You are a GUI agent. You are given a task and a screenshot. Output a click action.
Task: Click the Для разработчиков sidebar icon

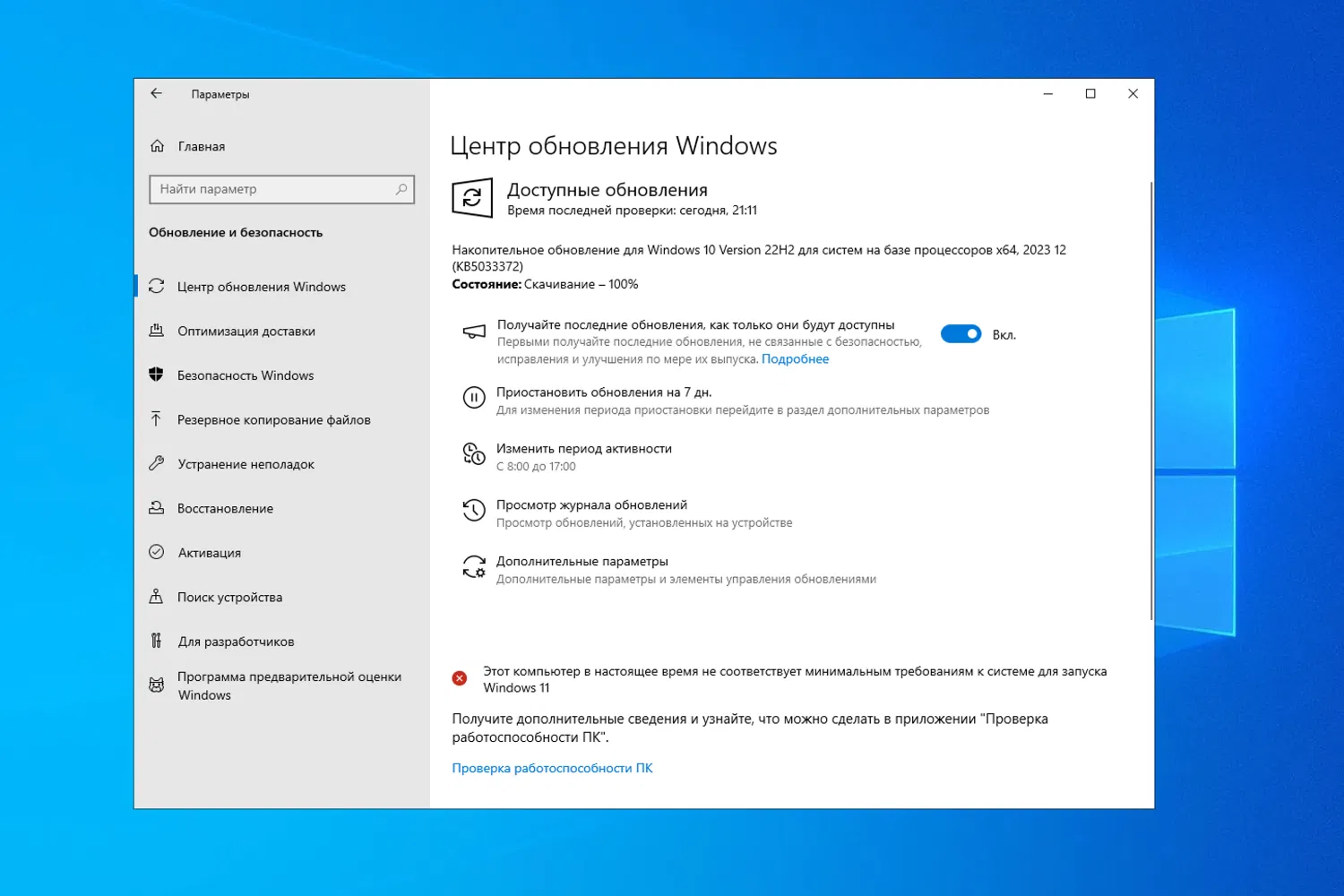tap(158, 641)
